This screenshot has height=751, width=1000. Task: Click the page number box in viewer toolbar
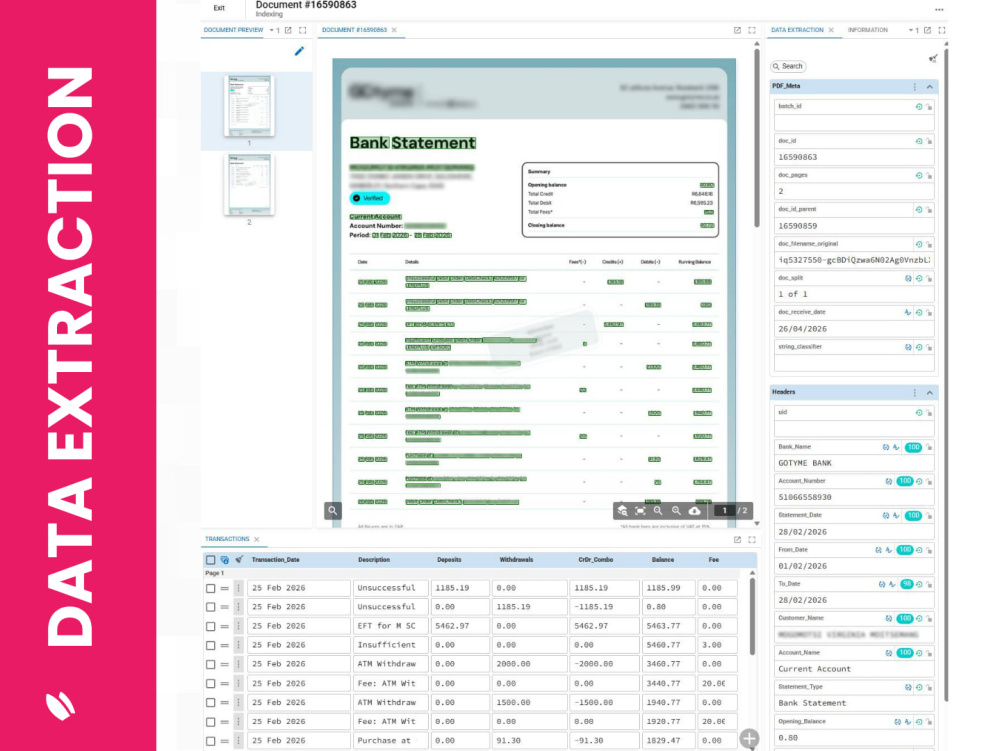click(x=724, y=511)
